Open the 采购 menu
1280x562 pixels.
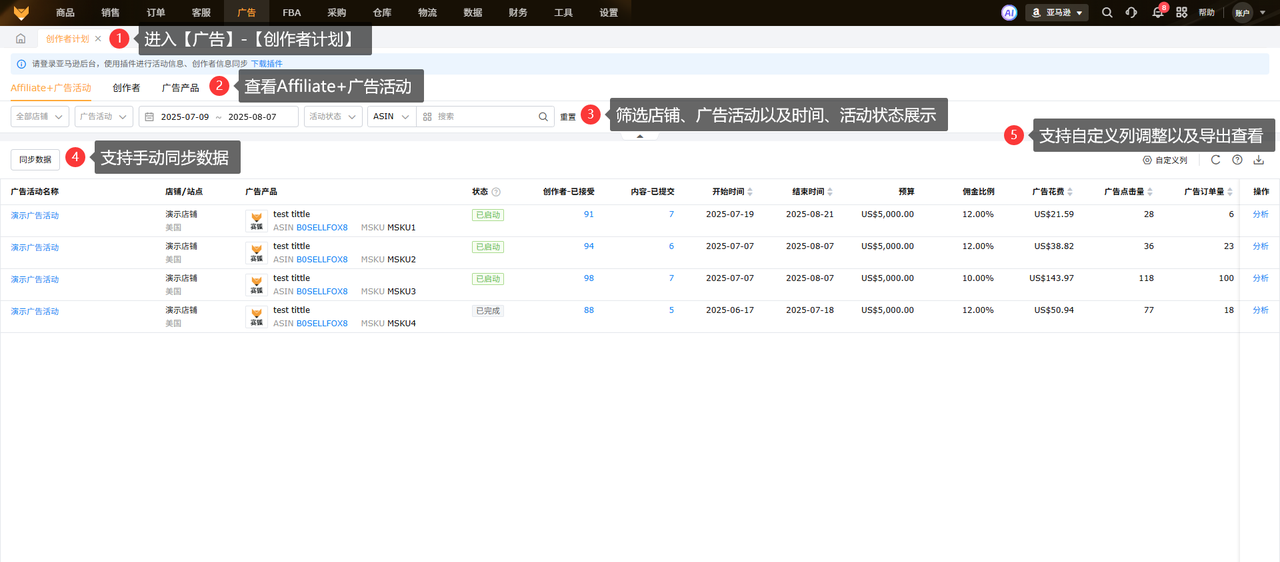pyautogui.click(x=337, y=12)
